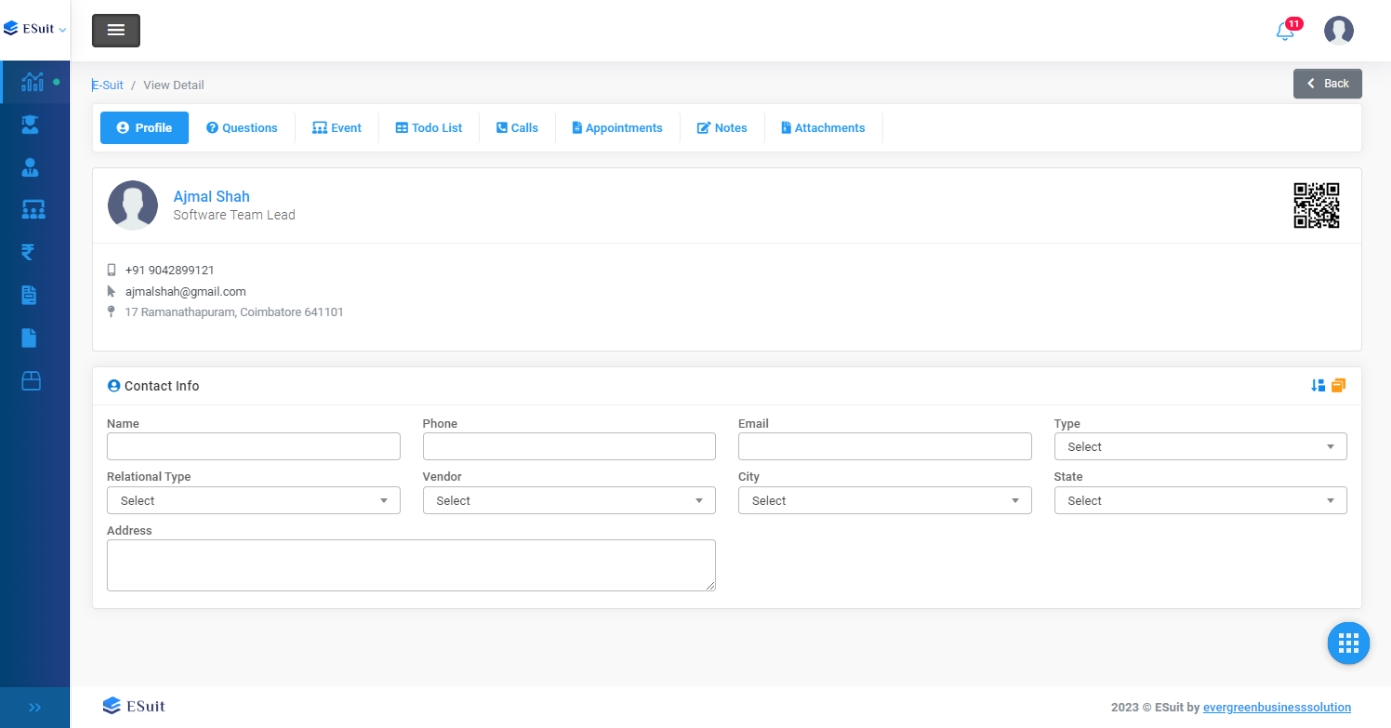The image size is (1391, 728).
Task: Open the notifications bell icon
Action: click(1285, 31)
